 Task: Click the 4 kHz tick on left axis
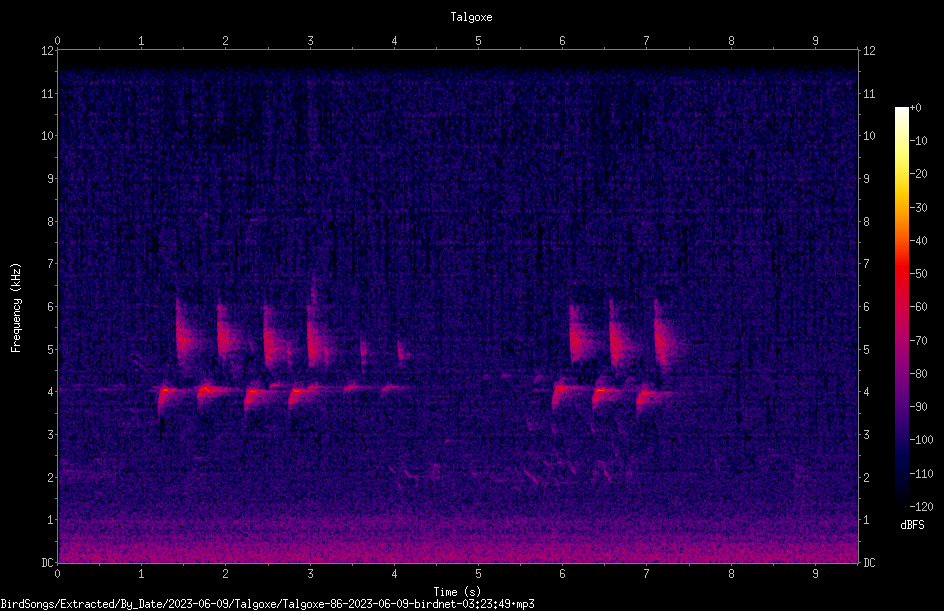(x=50, y=392)
